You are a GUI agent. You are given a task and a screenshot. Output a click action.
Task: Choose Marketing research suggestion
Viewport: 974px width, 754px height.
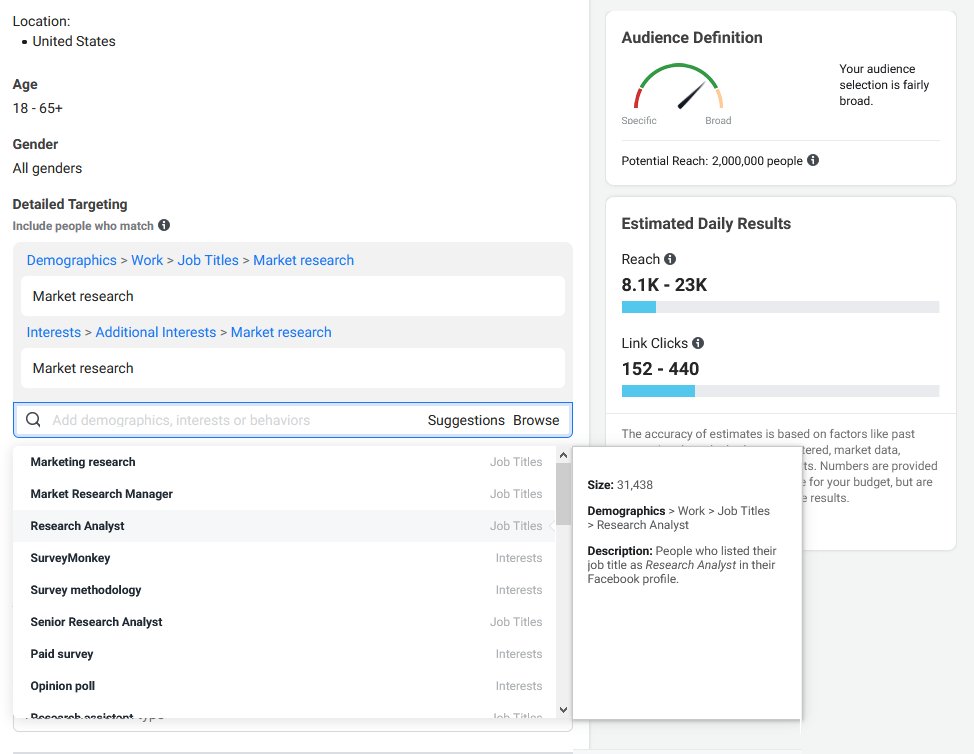pyautogui.click(x=284, y=462)
